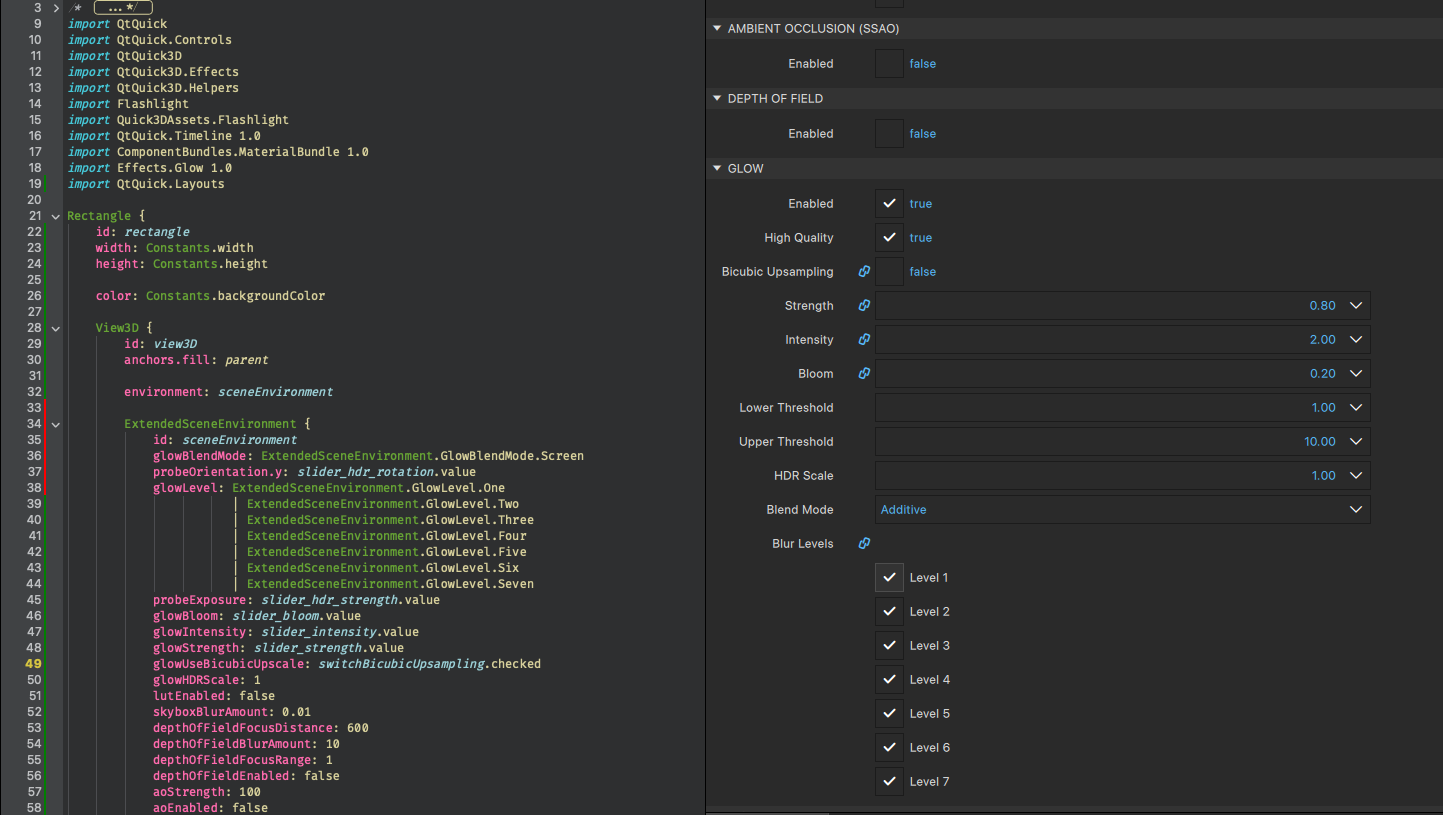Toggle the Level 7 blur checkbox

[x=889, y=781]
